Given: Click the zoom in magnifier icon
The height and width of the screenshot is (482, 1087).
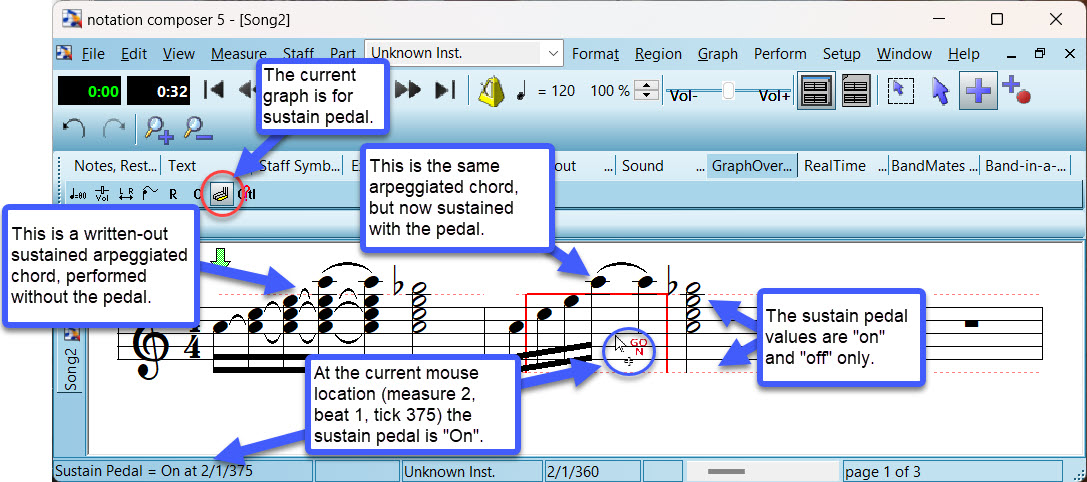Looking at the screenshot, I should click(x=157, y=128).
